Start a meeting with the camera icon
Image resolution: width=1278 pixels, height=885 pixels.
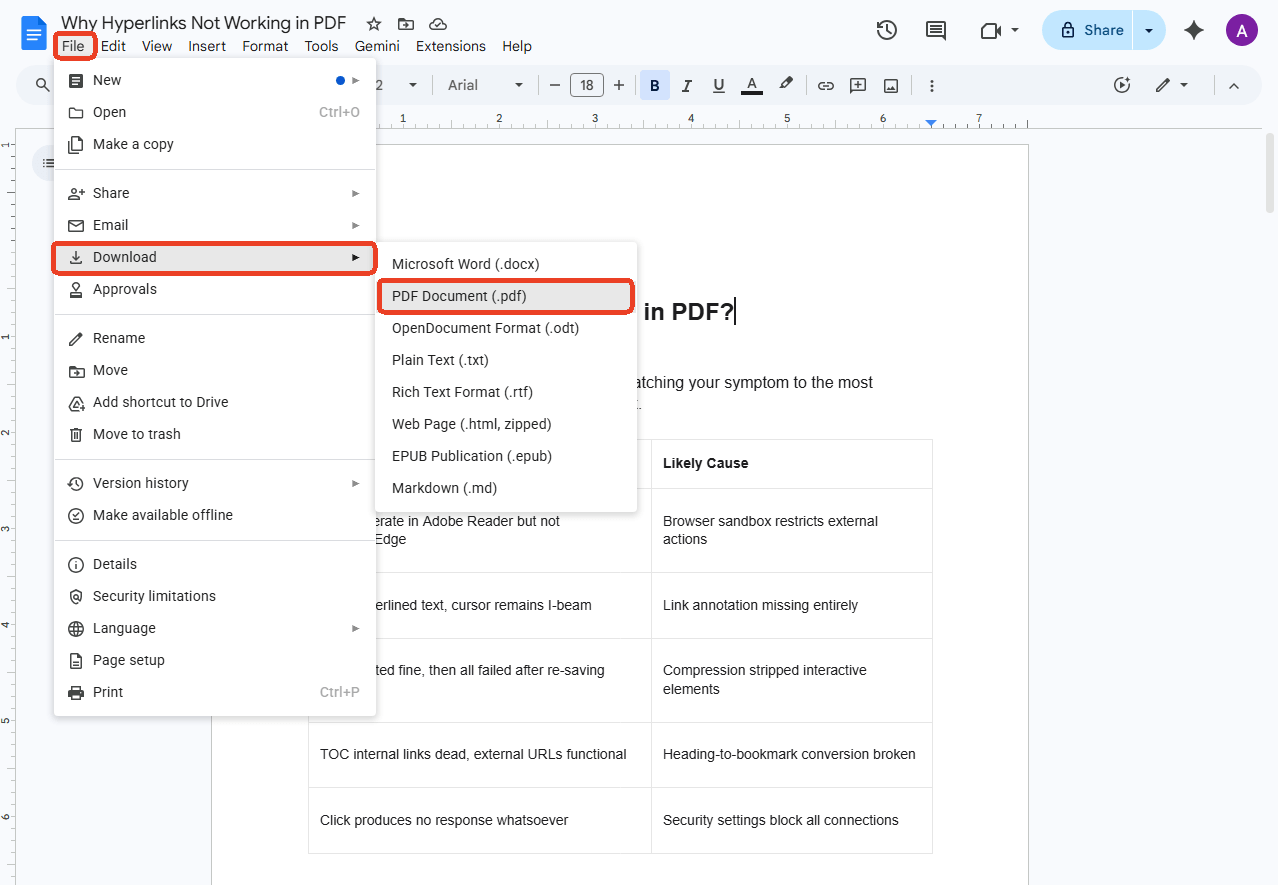coord(990,30)
